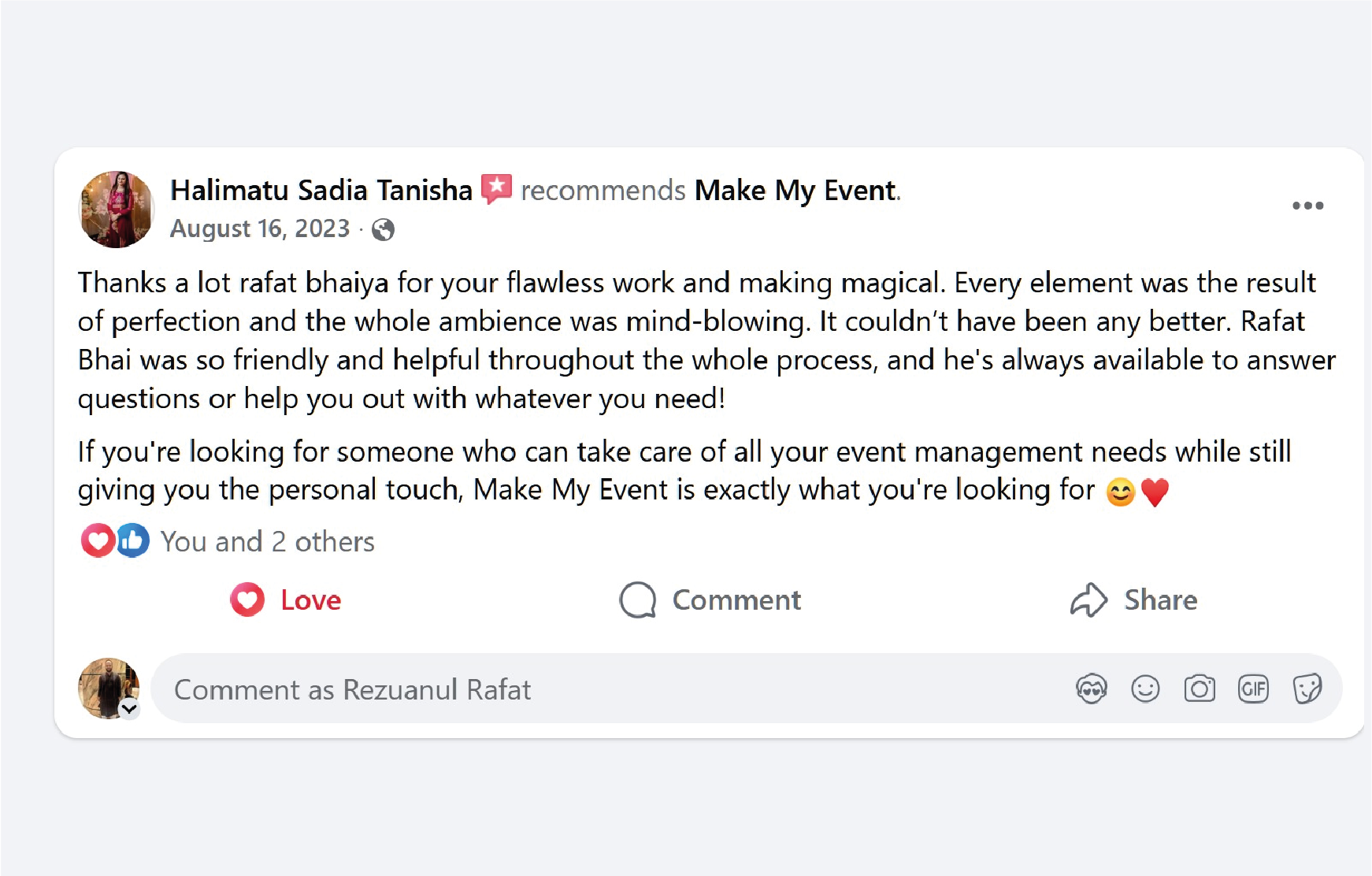This screenshot has height=876, width=1372.
Task: Insert an avatar sticker comment
Action: pos(1092,688)
